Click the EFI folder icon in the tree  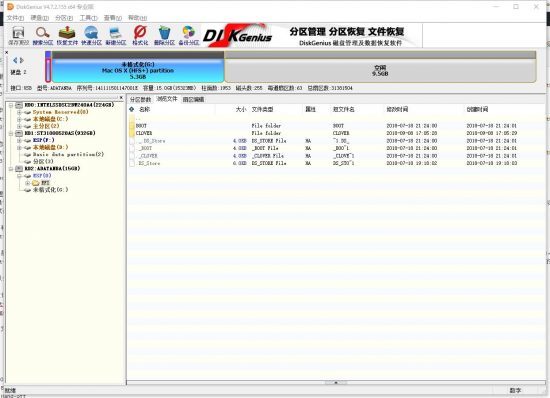36,183
